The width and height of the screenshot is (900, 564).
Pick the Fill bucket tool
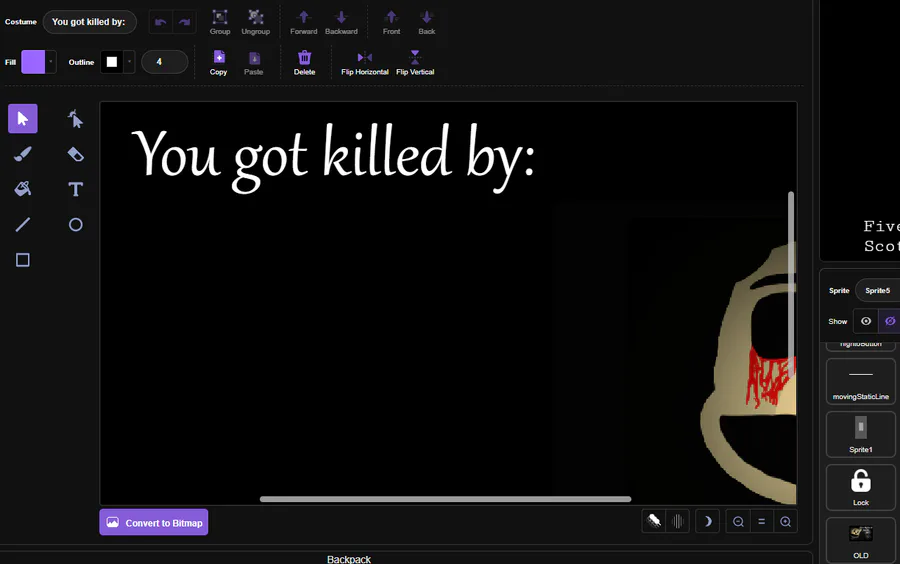(x=23, y=189)
